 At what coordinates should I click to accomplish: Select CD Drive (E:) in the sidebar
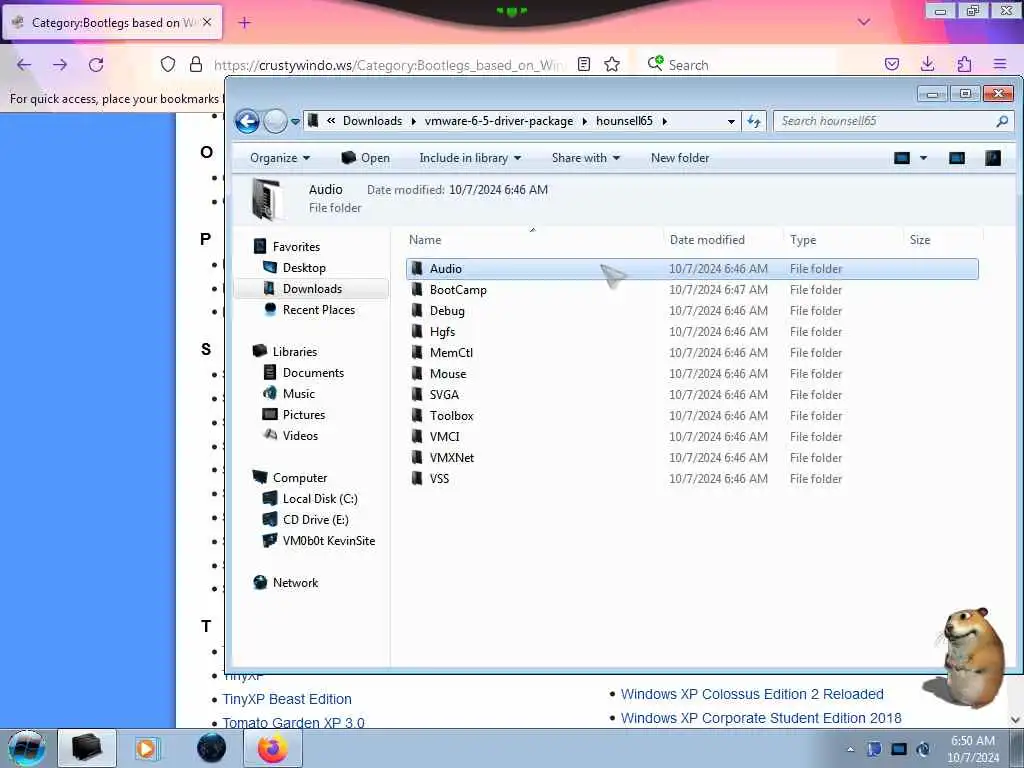pyautogui.click(x=315, y=520)
